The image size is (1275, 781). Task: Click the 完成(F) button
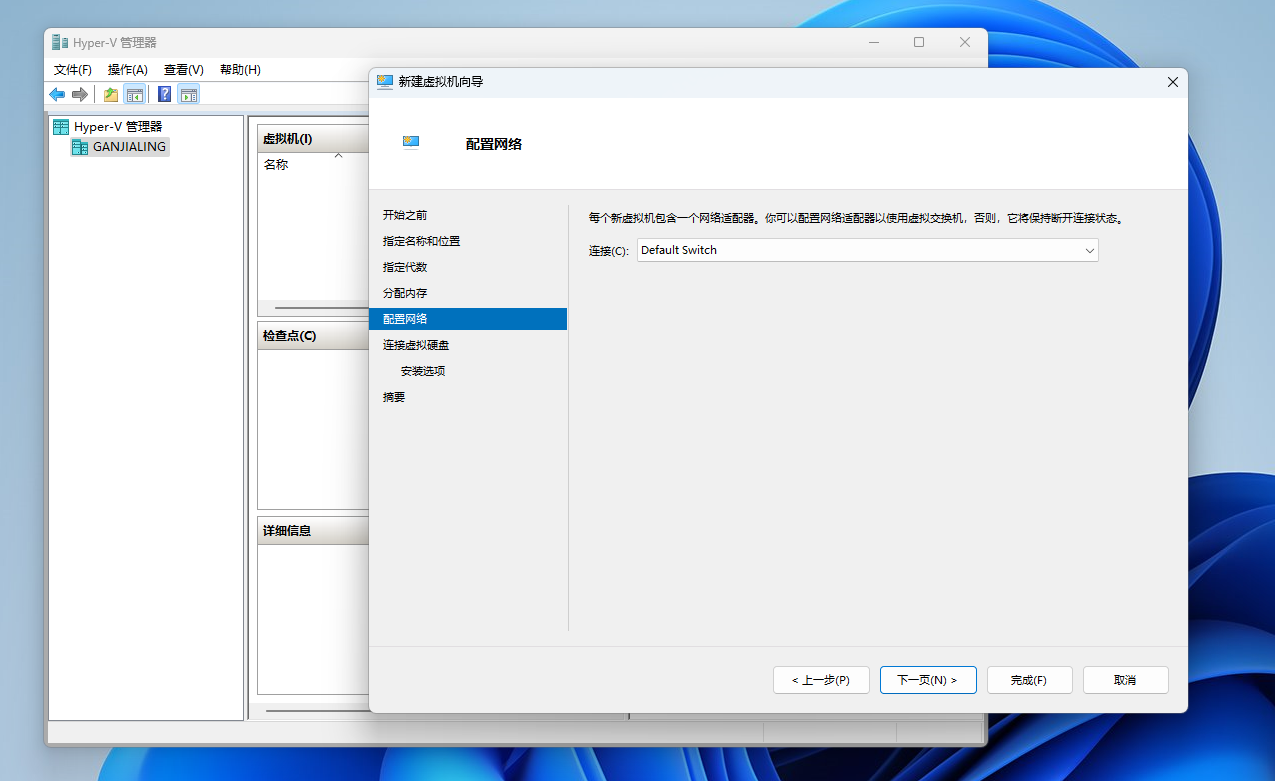[1030, 680]
